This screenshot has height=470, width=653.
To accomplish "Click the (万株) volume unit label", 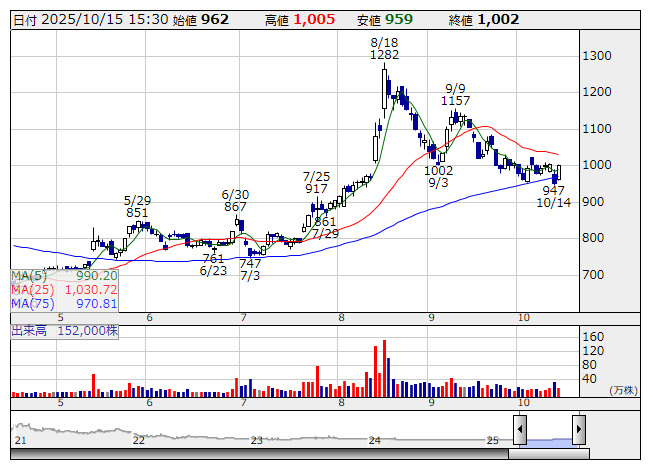I will (x=623, y=390).
